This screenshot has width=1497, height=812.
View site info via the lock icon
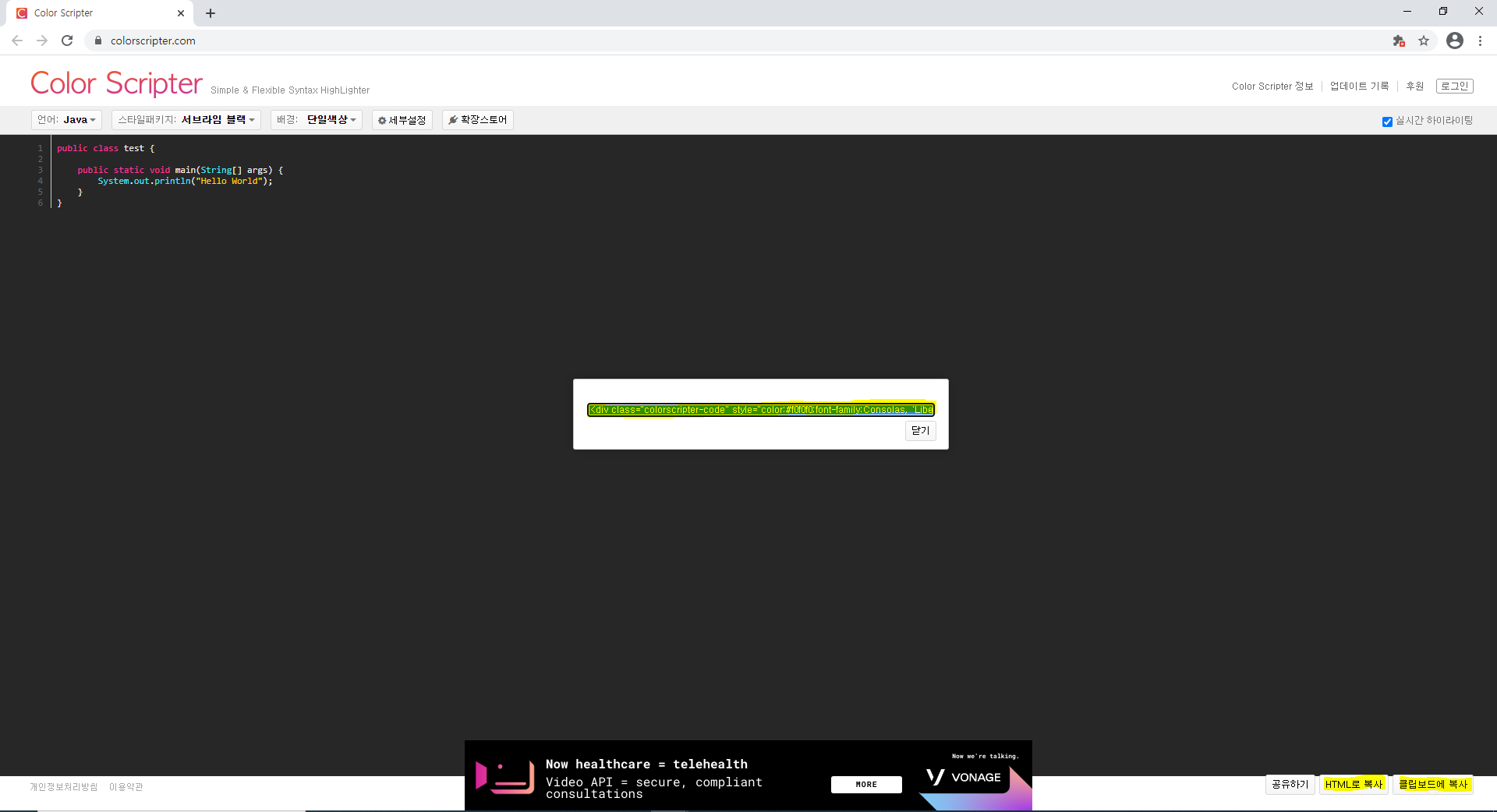tap(98, 41)
